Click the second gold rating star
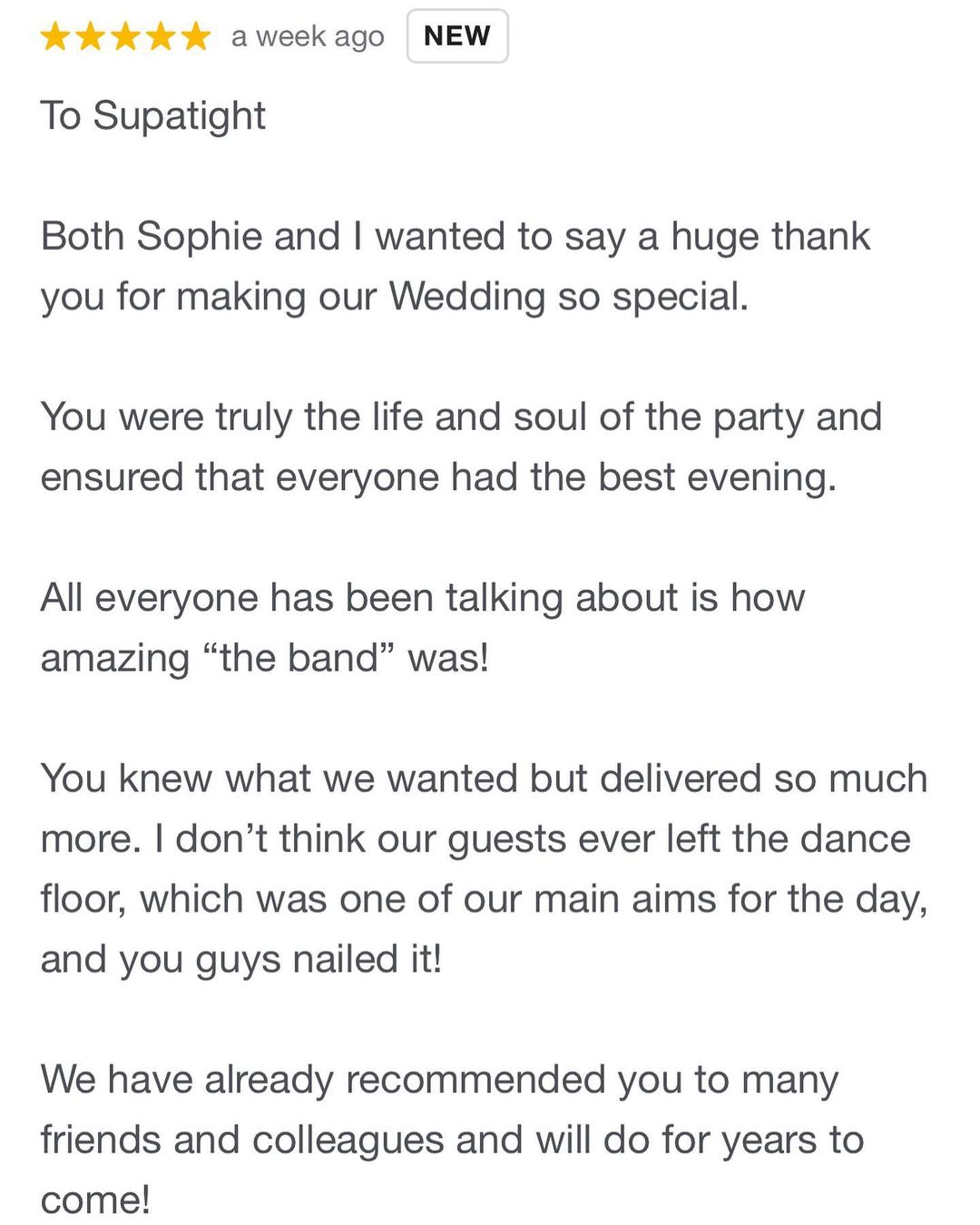The height and width of the screenshot is (1225, 980). click(x=91, y=37)
